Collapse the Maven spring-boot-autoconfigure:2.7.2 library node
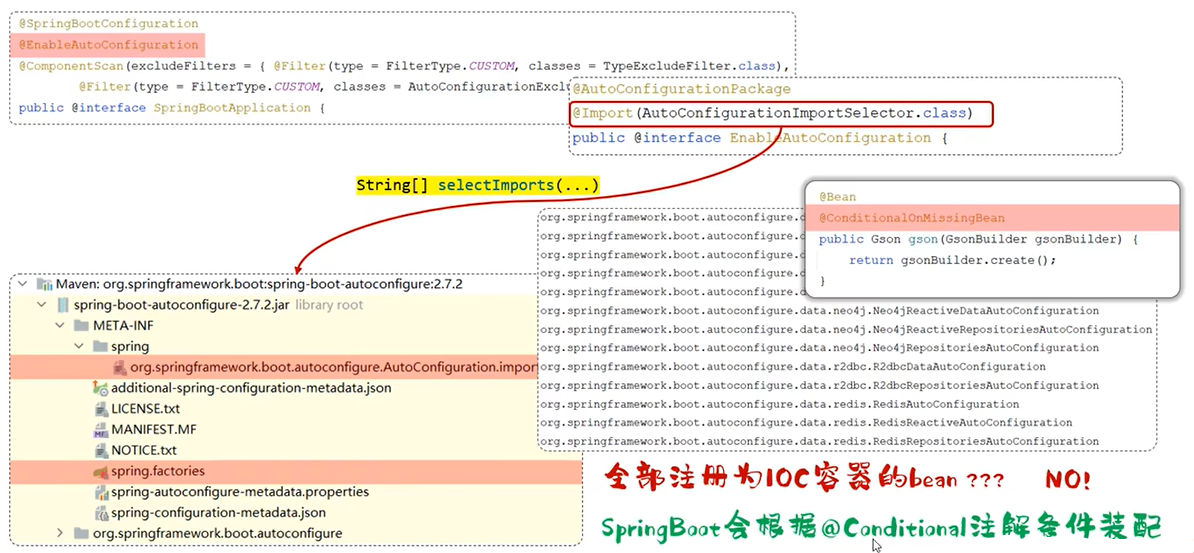The width and height of the screenshot is (1194, 553). pyautogui.click(x=23, y=284)
